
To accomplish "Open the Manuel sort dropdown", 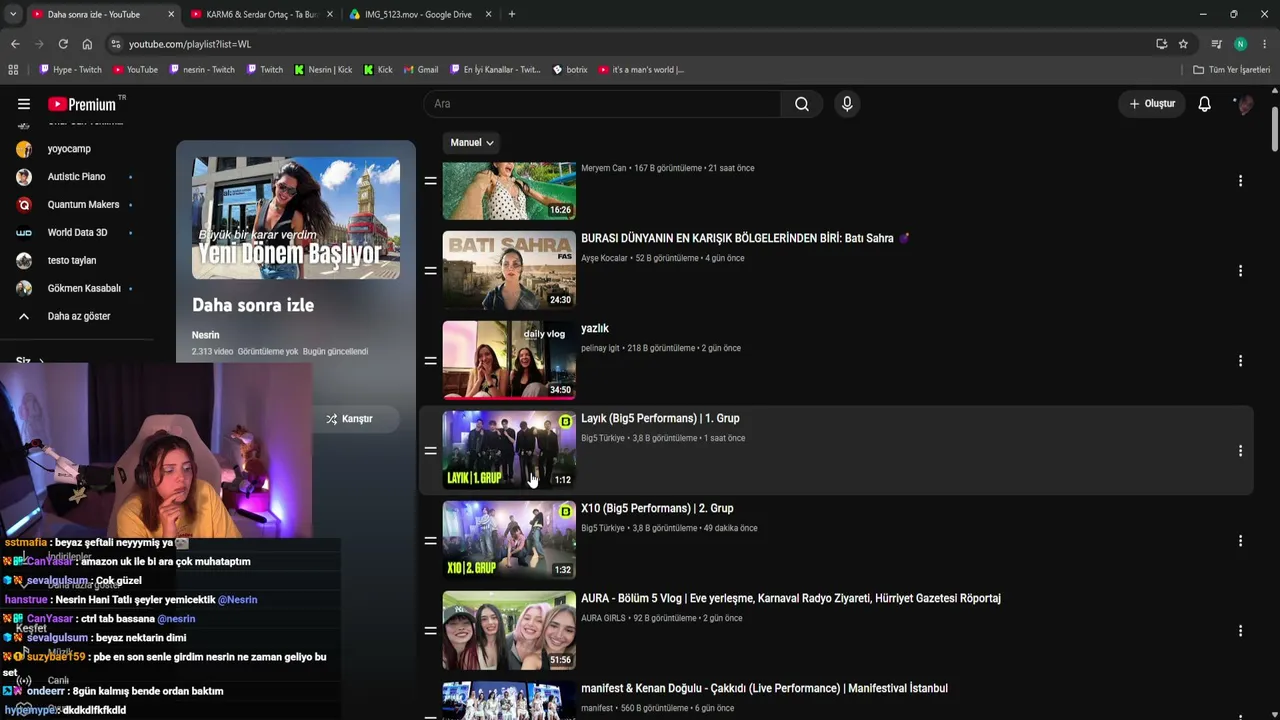I will 472,143.
